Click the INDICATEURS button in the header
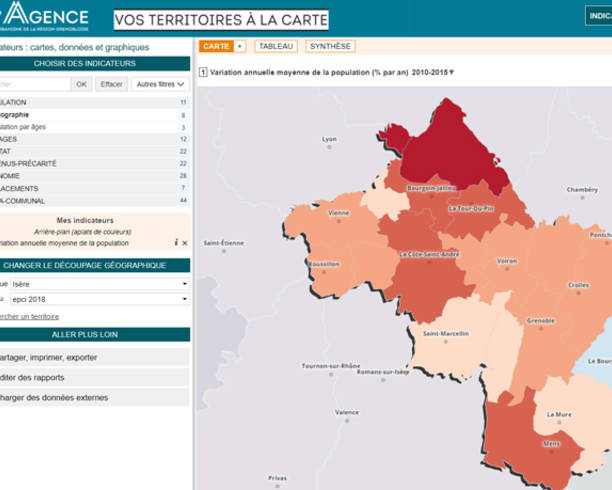 pos(599,16)
